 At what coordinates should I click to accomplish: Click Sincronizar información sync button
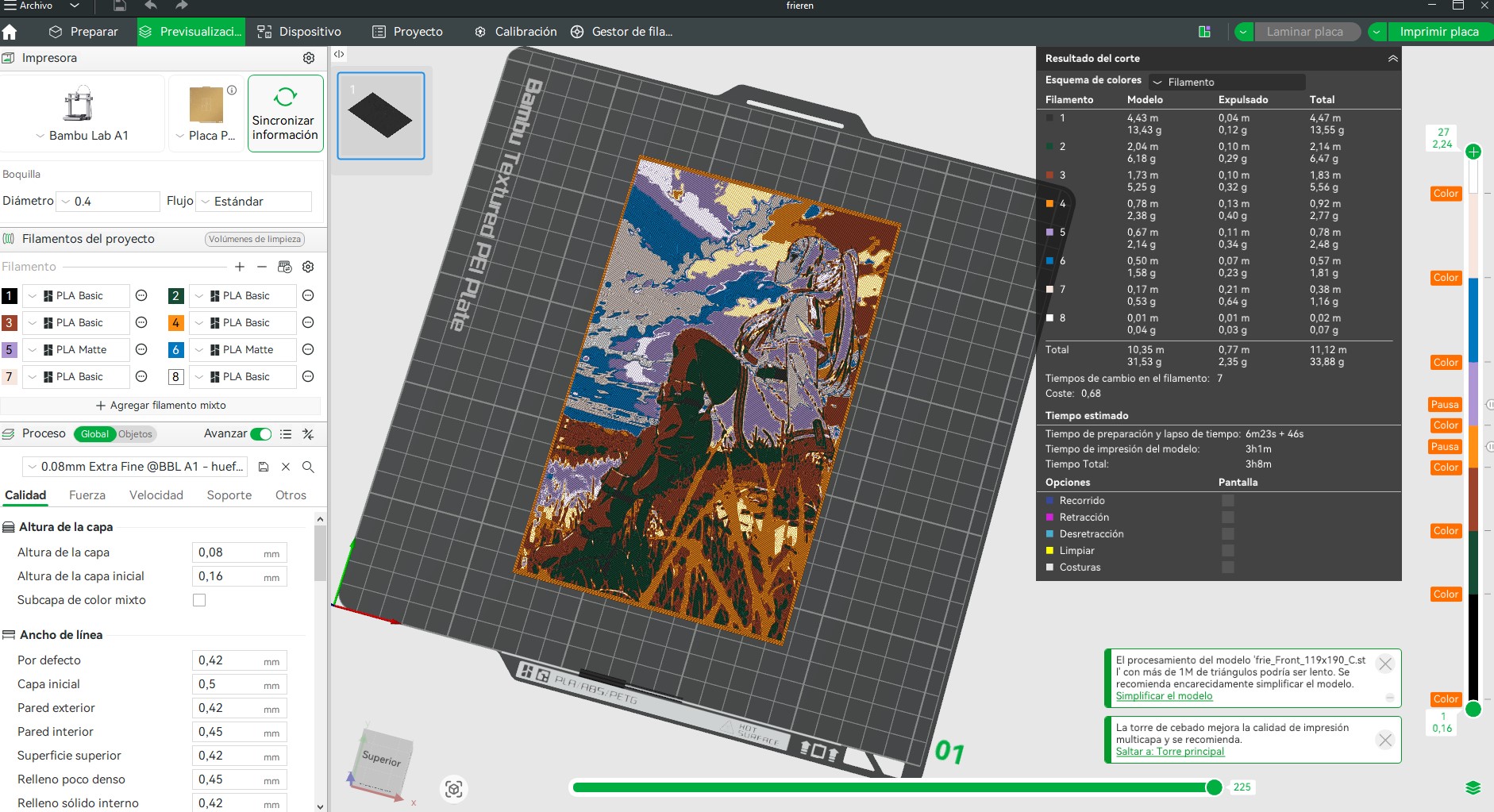point(286,114)
